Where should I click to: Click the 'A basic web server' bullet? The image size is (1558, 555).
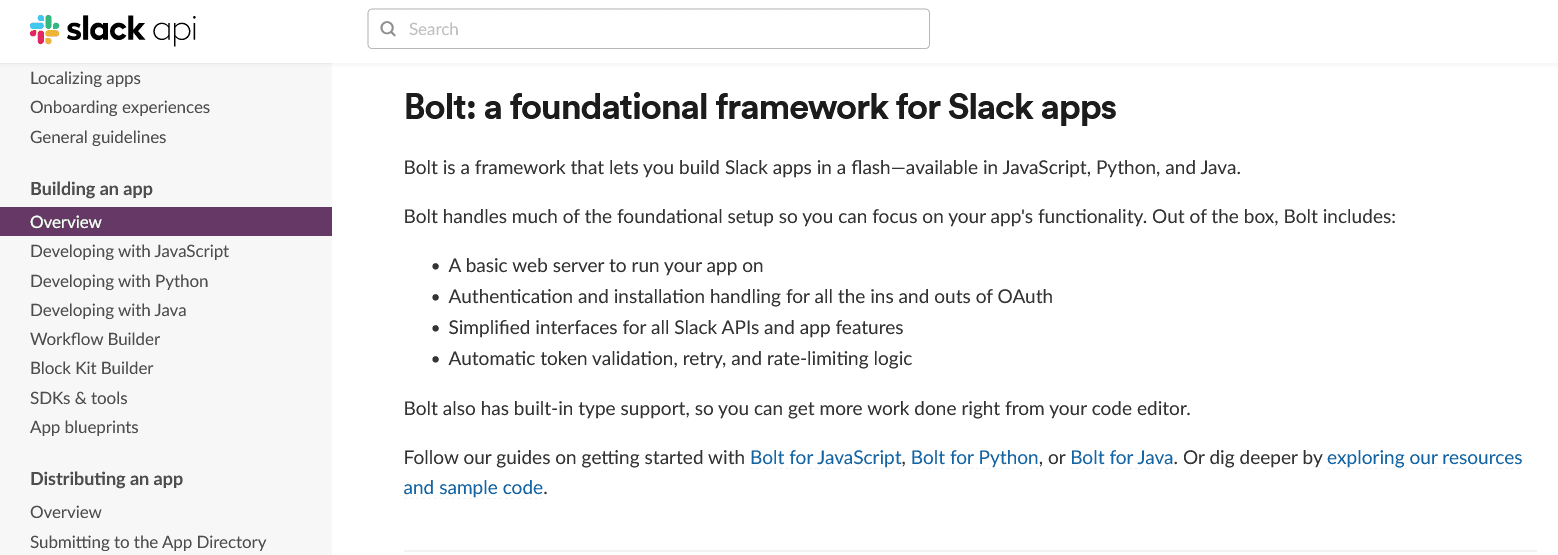pyautogui.click(x=606, y=266)
